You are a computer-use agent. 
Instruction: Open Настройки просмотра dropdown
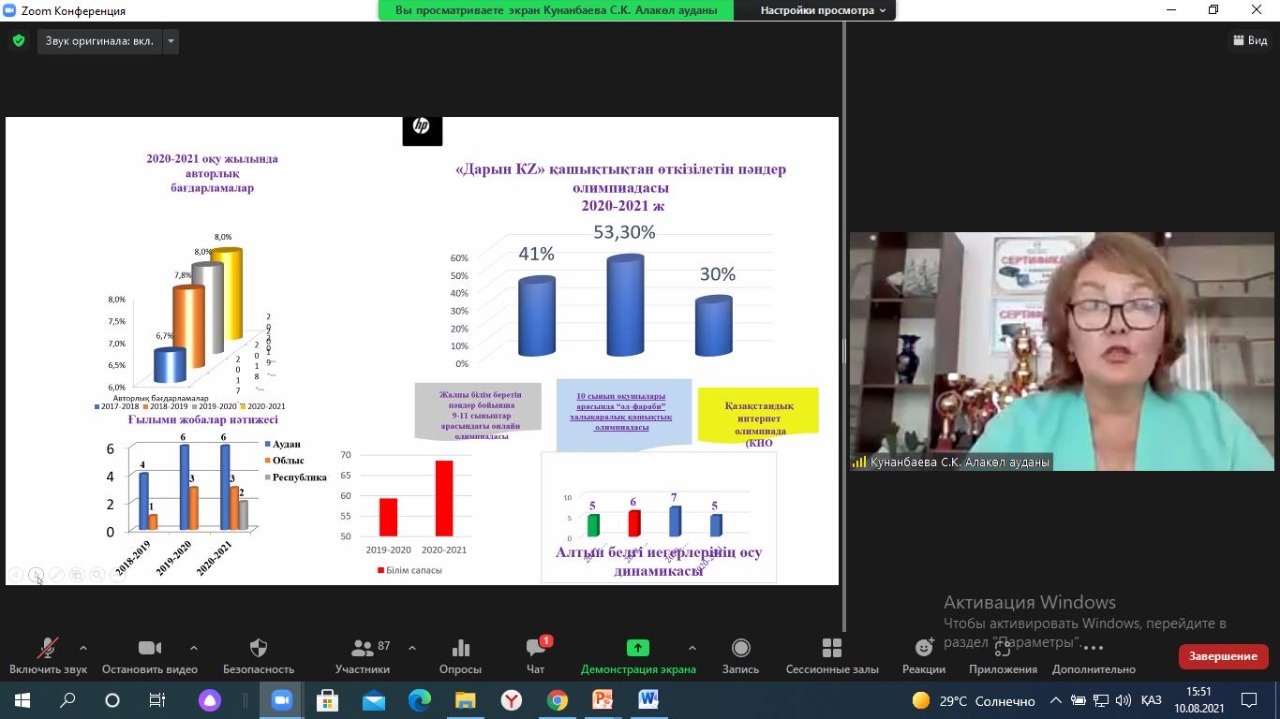coord(823,10)
